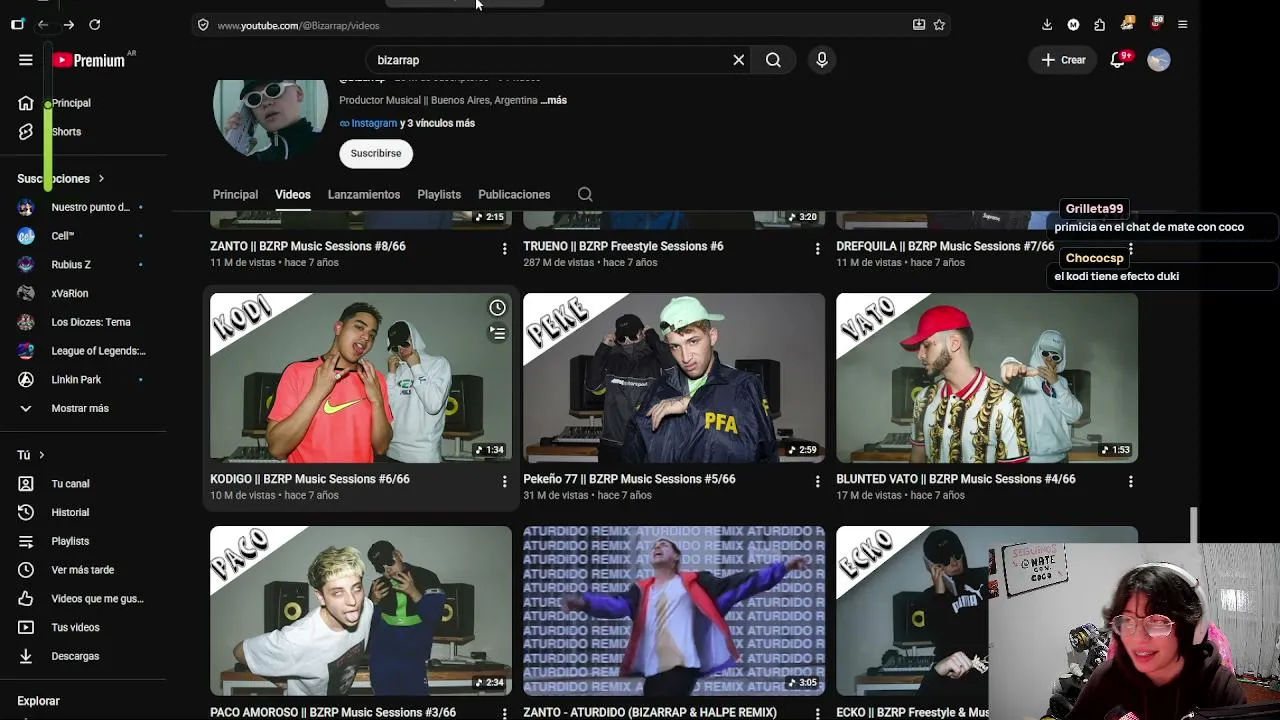Viewport: 1280px width, 720px height.
Task: Subscribe with the Suscribirse button
Action: click(x=376, y=153)
